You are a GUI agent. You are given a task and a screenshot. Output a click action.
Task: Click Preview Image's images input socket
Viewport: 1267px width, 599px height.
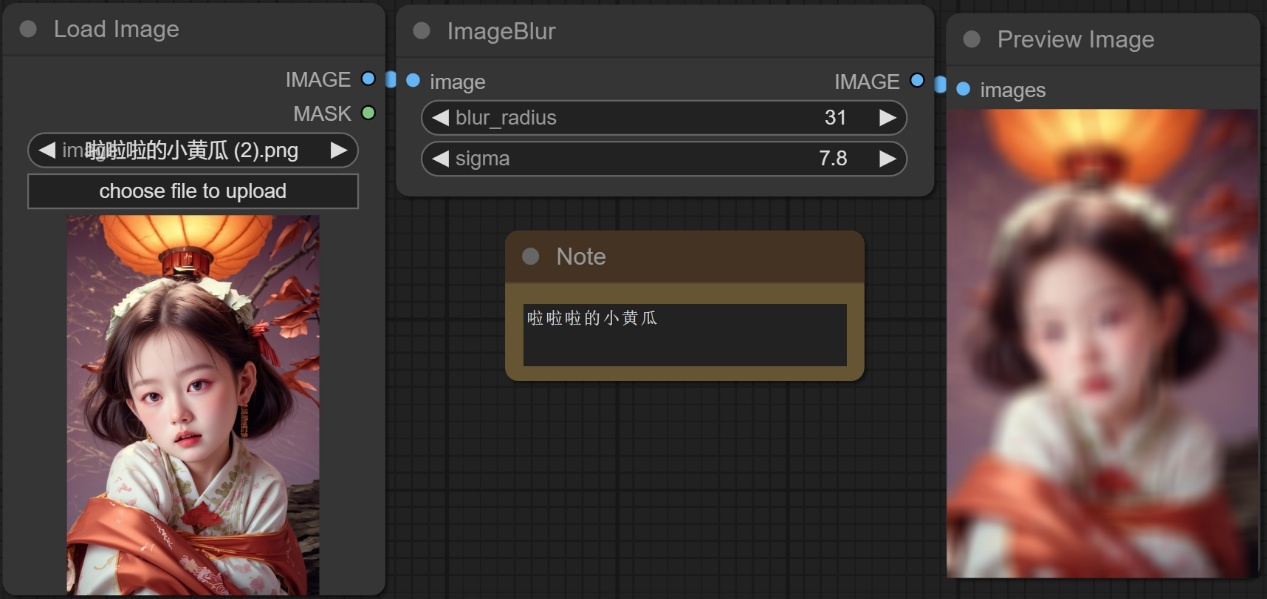[x=963, y=89]
